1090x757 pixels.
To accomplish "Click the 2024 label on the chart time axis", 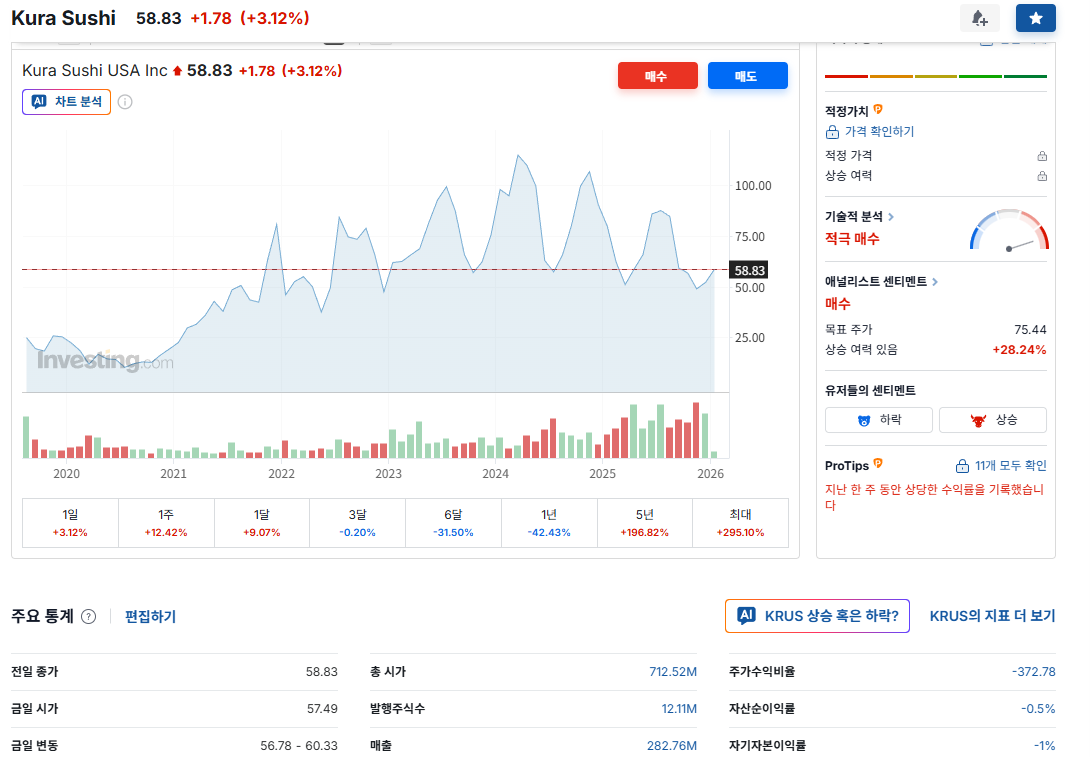I will click(x=496, y=473).
